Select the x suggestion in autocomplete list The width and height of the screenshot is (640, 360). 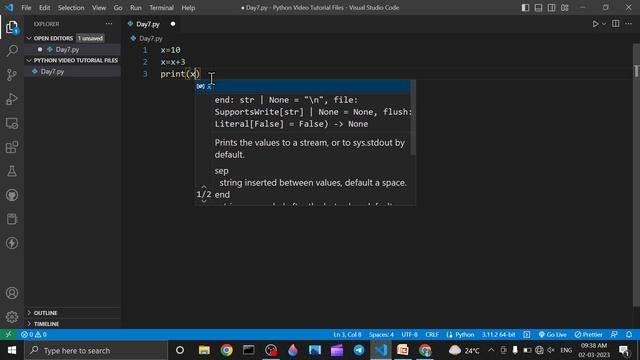[302, 86]
